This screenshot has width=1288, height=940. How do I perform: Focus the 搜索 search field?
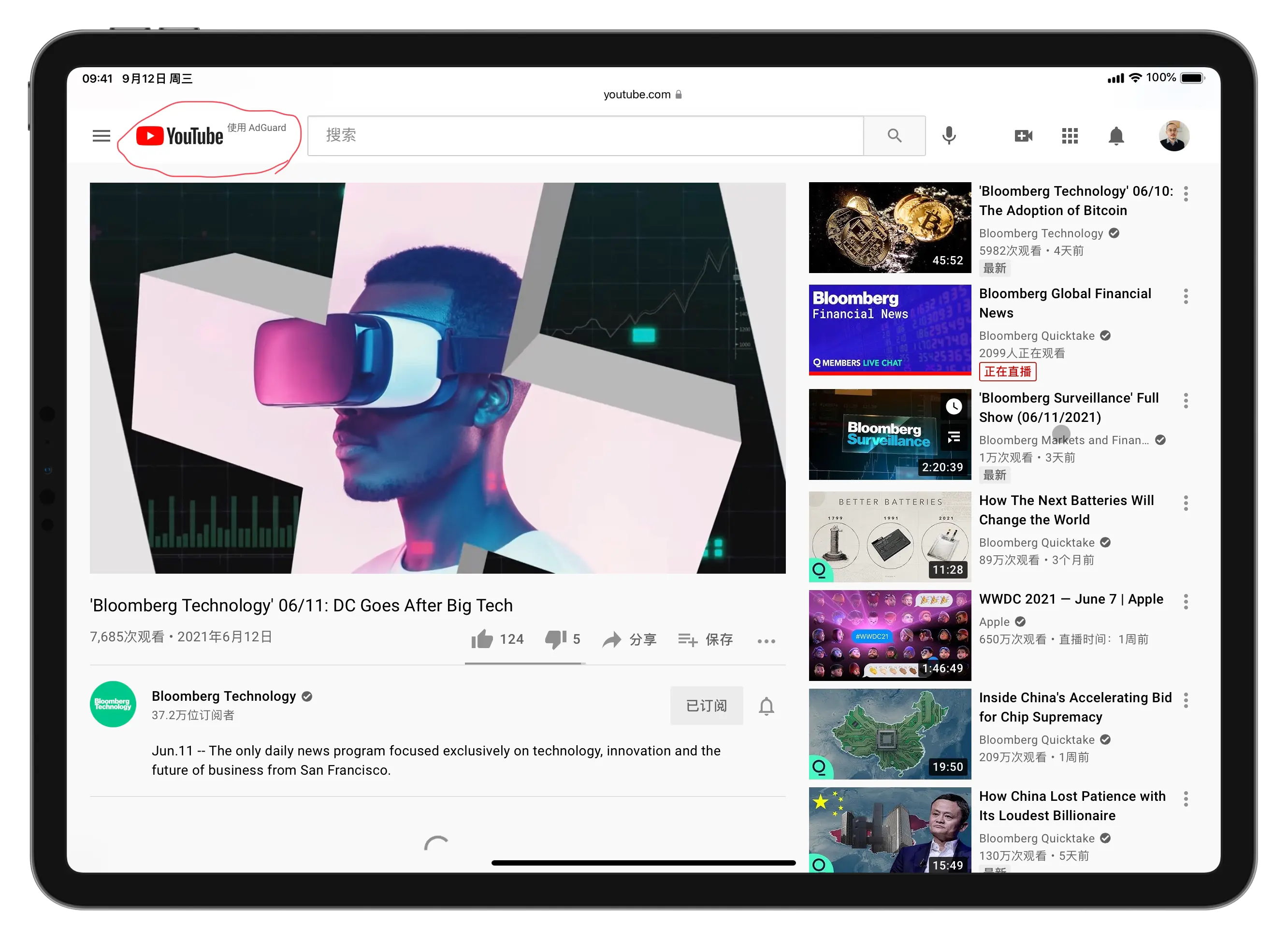[x=585, y=135]
